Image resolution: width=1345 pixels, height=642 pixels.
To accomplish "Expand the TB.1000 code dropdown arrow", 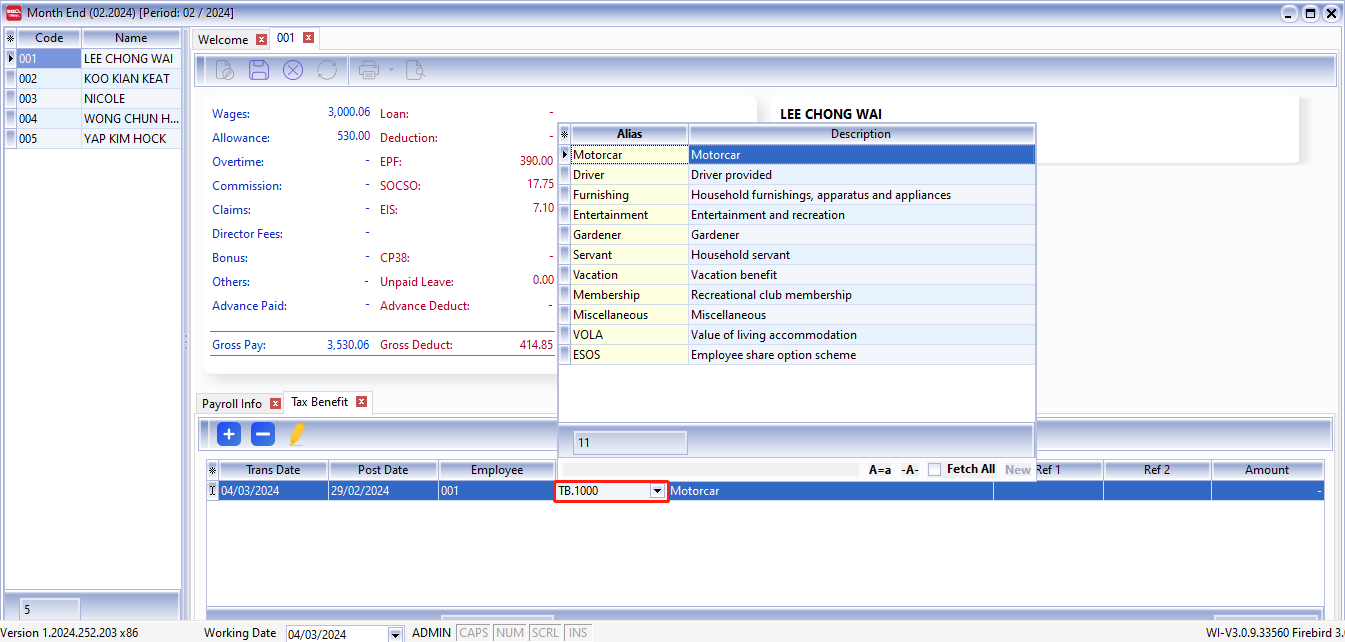I will pyautogui.click(x=657, y=491).
